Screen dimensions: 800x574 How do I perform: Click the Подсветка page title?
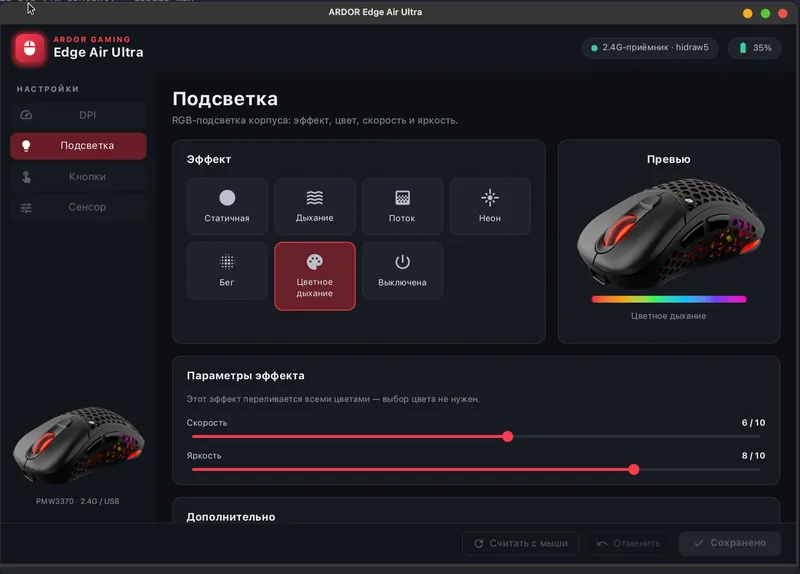pyautogui.click(x=225, y=99)
